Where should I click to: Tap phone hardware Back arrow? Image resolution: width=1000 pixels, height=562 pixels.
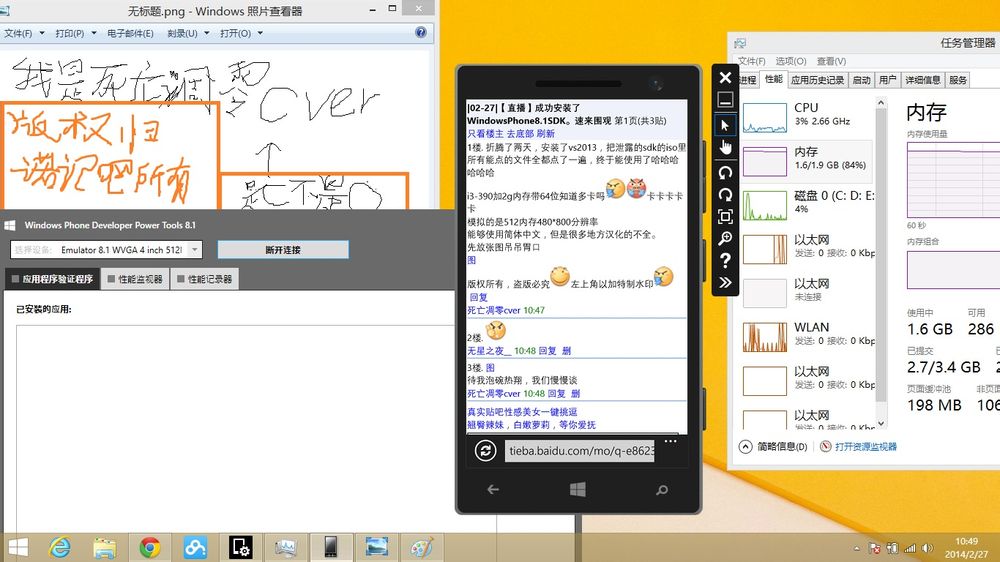(493, 489)
